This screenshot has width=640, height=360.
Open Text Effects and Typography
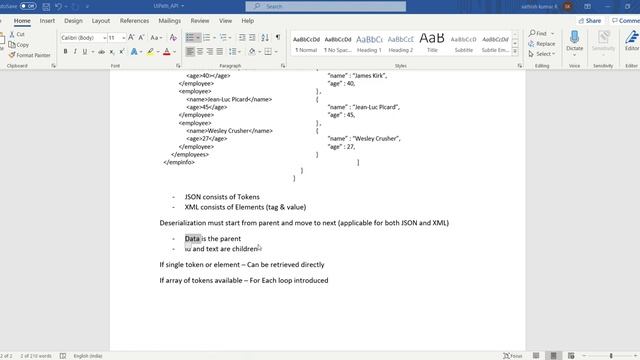click(134, 52)
